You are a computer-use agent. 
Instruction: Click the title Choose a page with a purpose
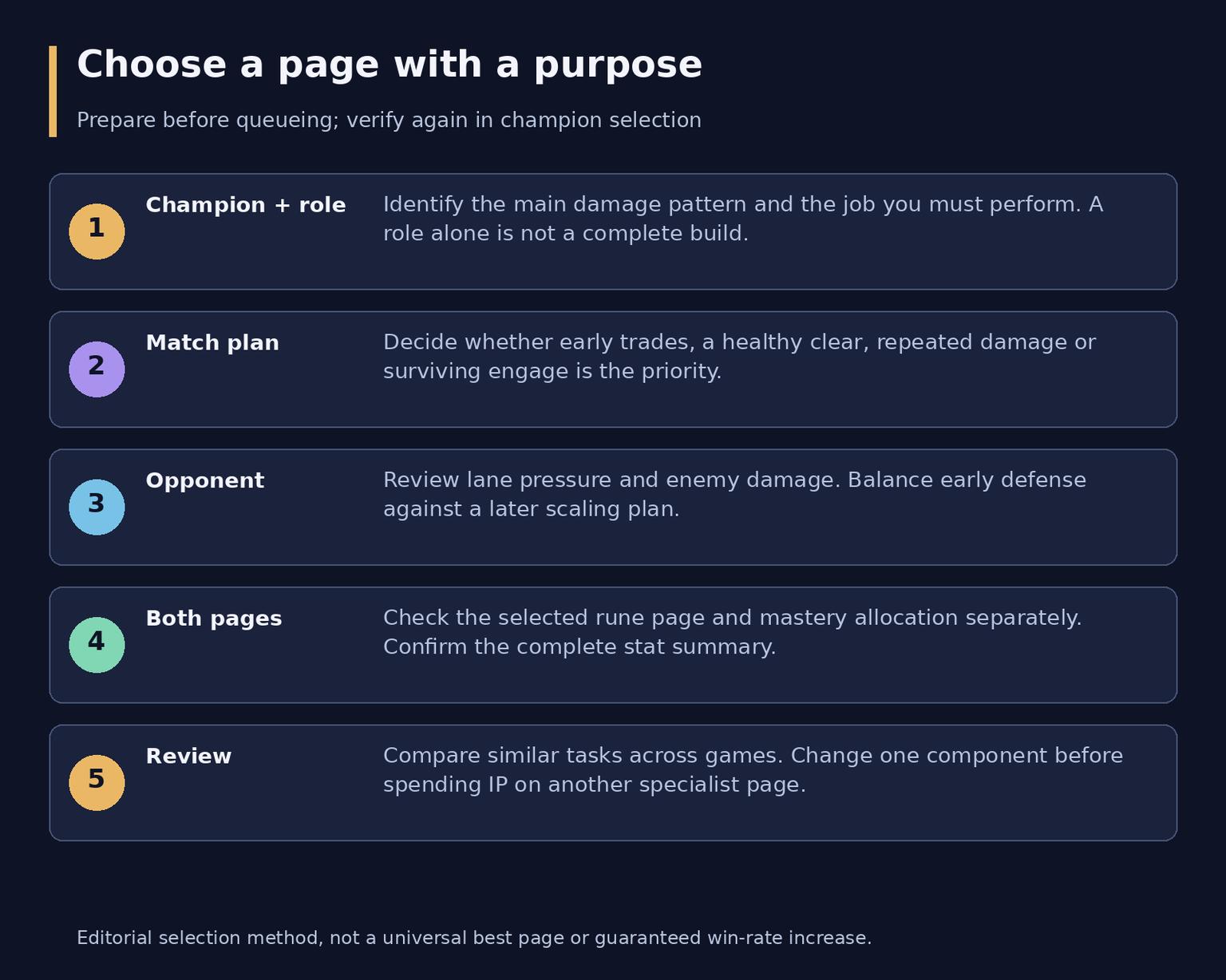pos(390,65)
